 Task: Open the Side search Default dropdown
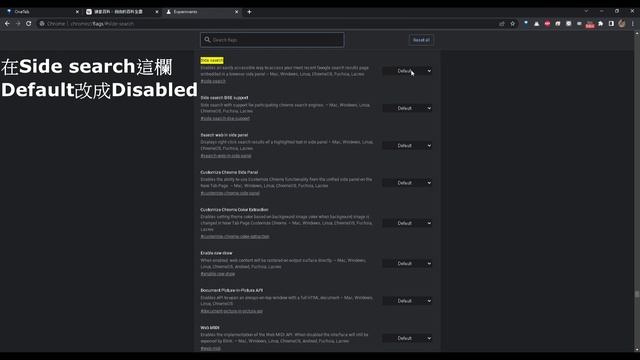click(x=407, y=71)
